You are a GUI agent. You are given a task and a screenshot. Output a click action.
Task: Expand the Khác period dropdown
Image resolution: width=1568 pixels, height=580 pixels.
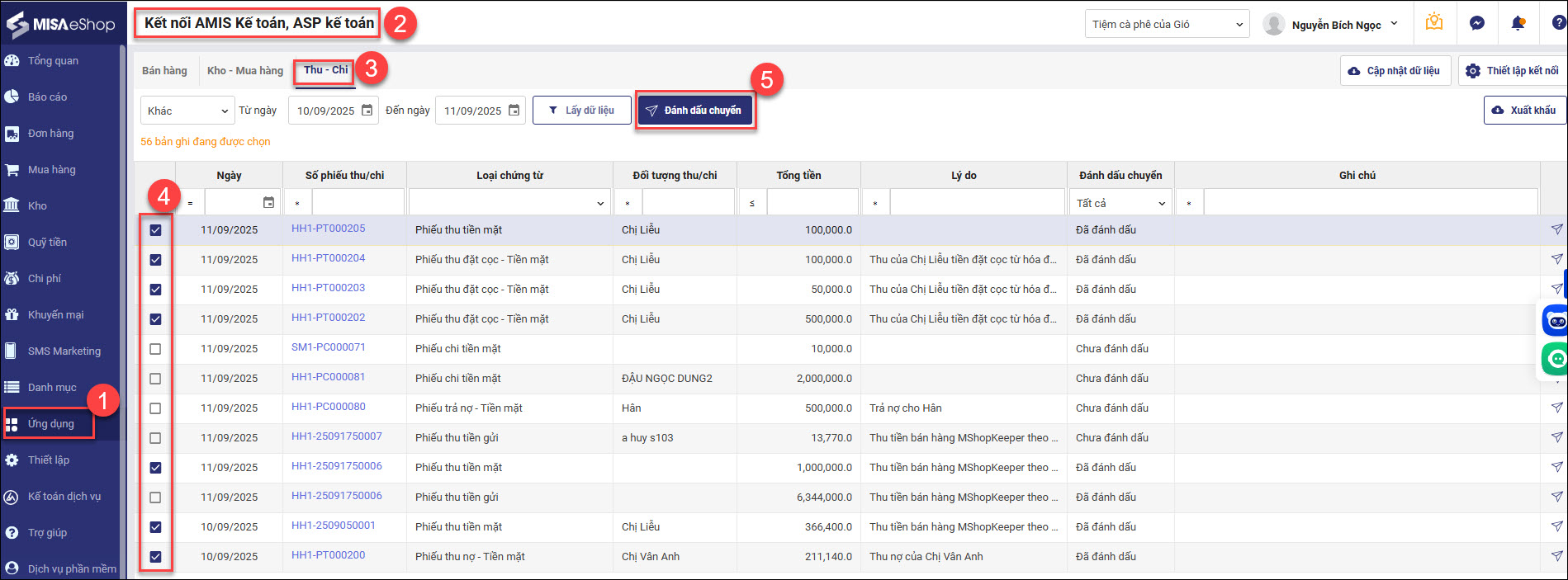pyautogui.click(x=187, y=111)
